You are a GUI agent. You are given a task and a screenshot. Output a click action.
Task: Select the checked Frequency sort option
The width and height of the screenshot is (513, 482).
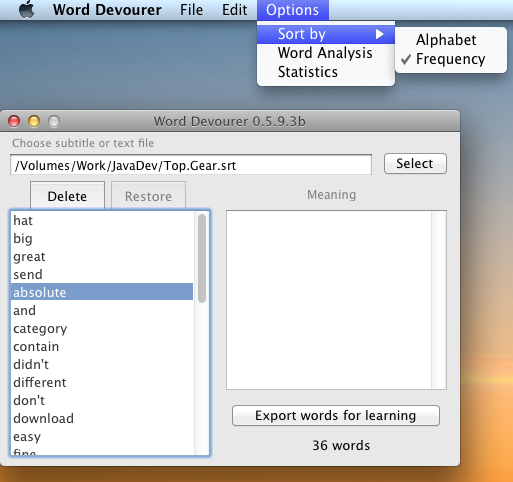pyautogui.click(x=451, y=59)
